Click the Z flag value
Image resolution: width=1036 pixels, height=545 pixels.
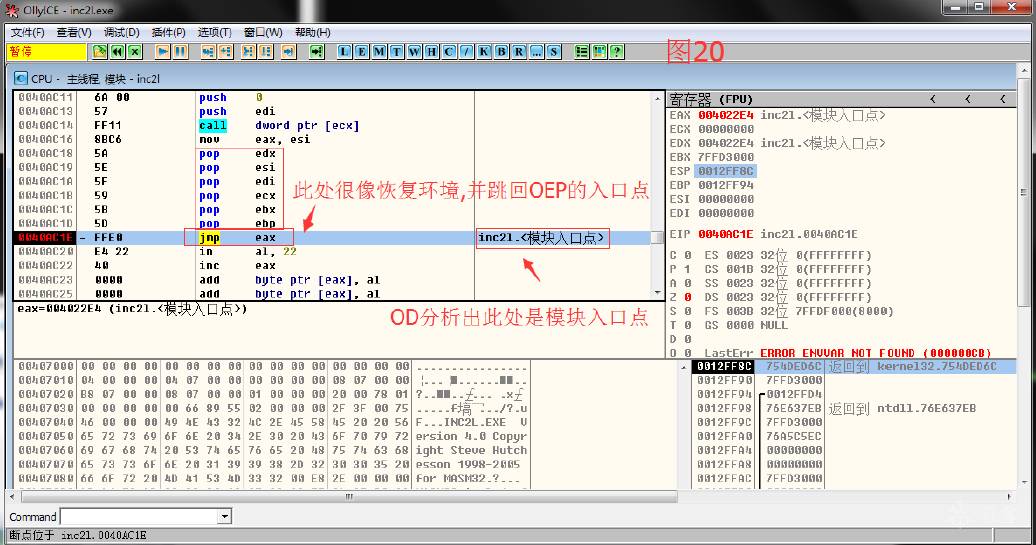[688, 297]
